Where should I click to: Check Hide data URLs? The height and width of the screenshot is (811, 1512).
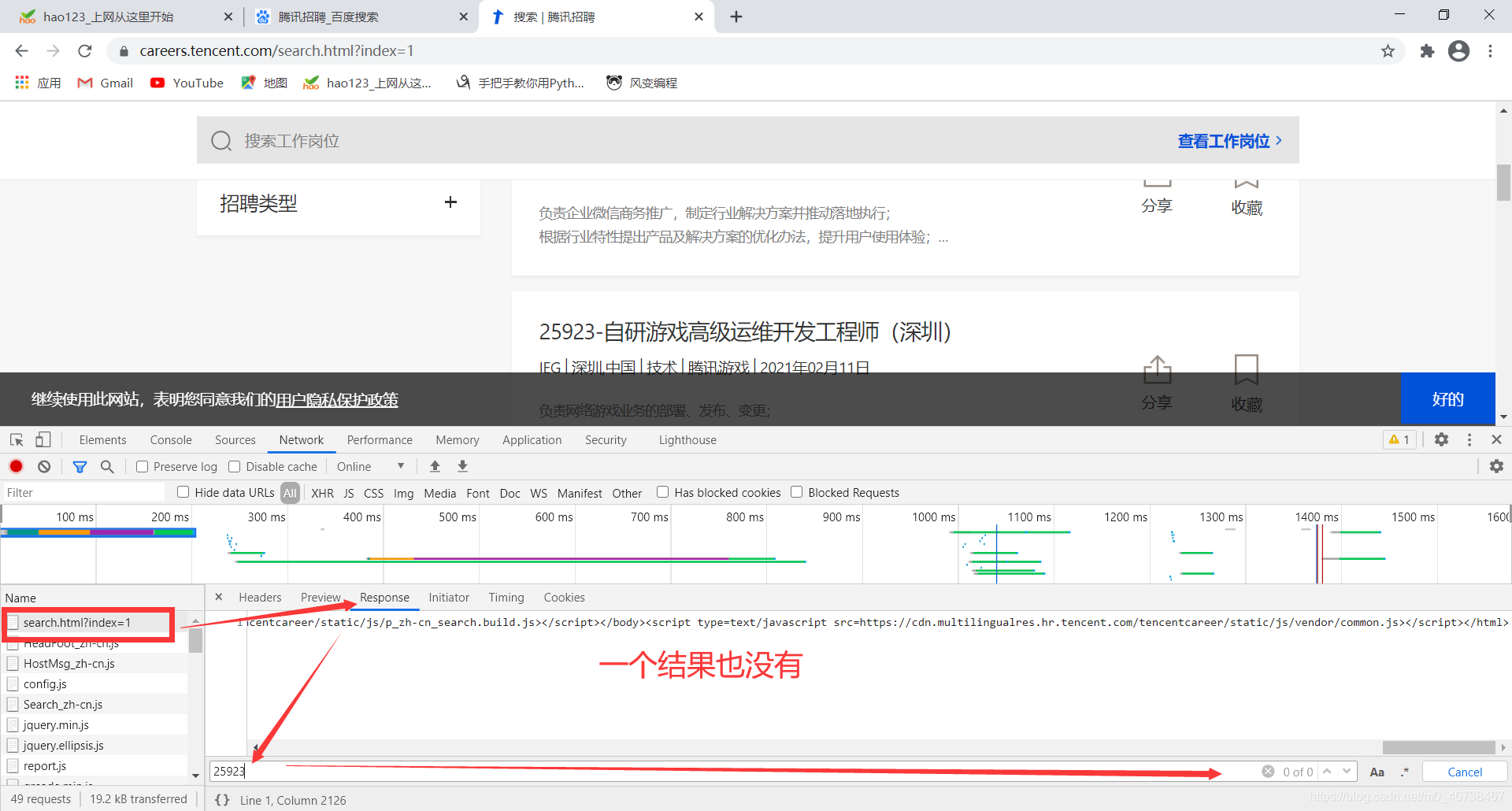(x=183, y=492)
